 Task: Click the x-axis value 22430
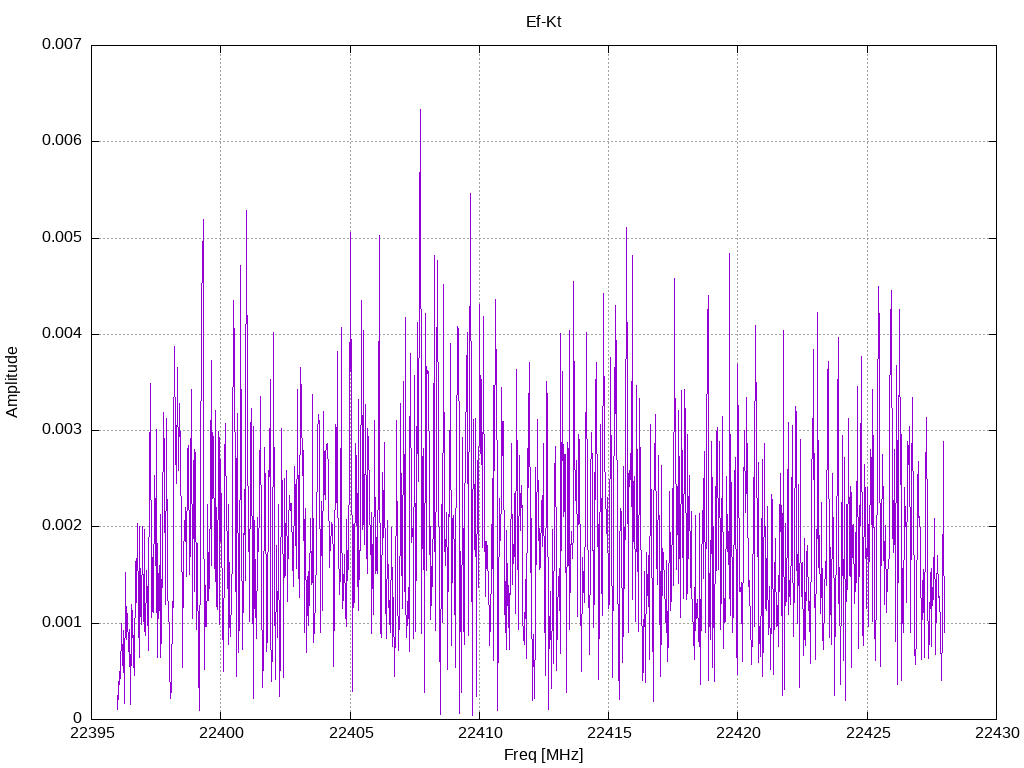pos(997,733)
